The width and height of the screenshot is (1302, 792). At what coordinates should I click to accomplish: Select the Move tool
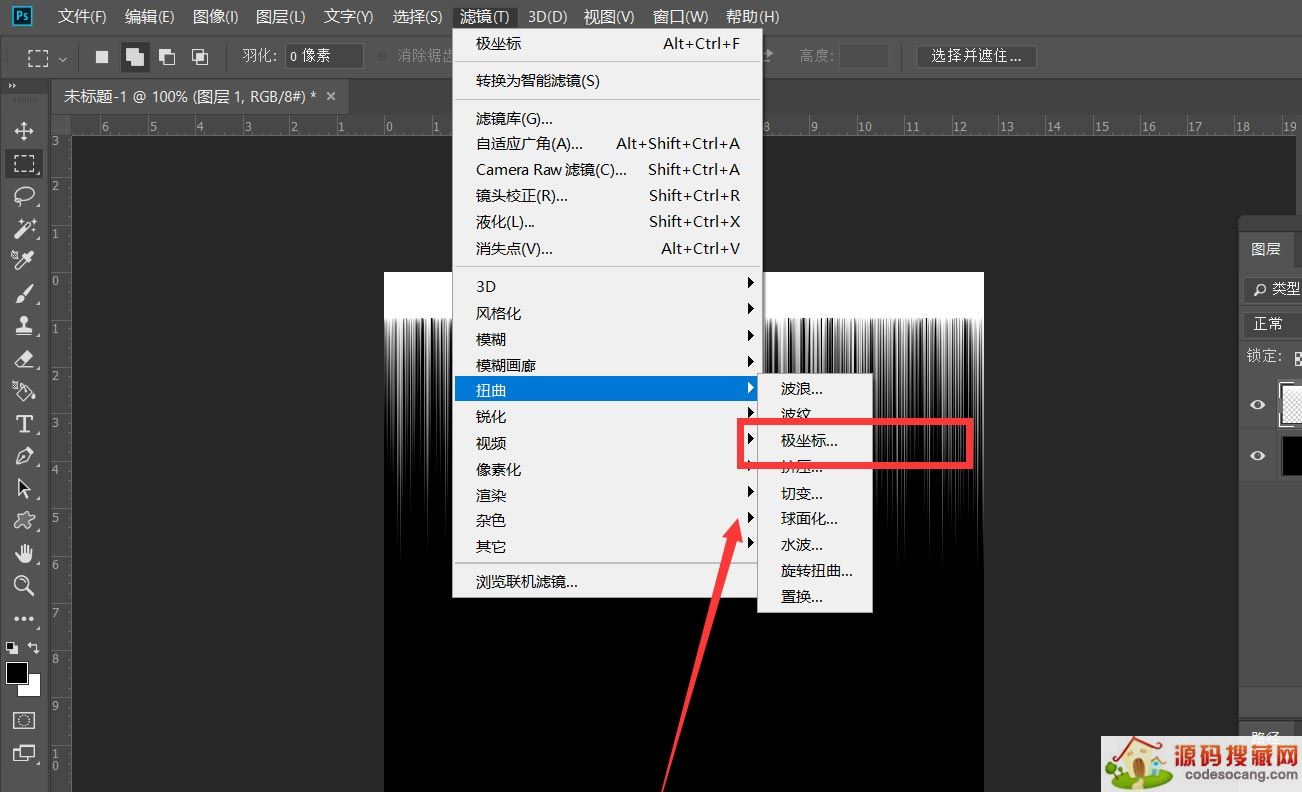[24, 131]
